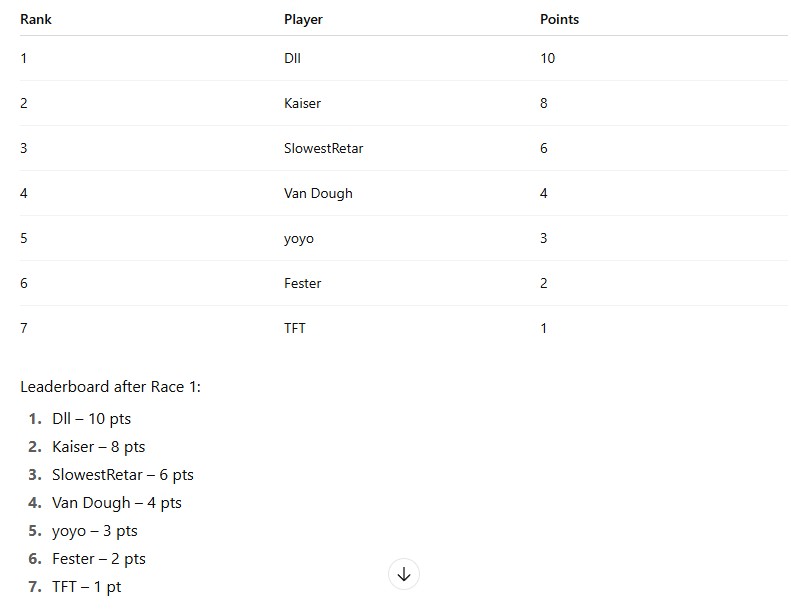Screen dimensions: 791x610
Task: Select list entry "Kaiser – 8 pts"
Action: tap(98, 447)
